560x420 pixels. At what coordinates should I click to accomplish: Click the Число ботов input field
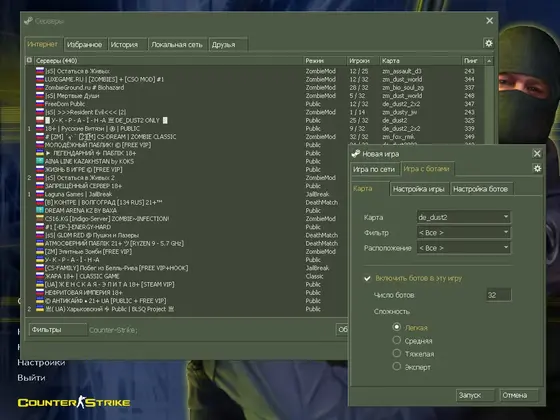499,295
